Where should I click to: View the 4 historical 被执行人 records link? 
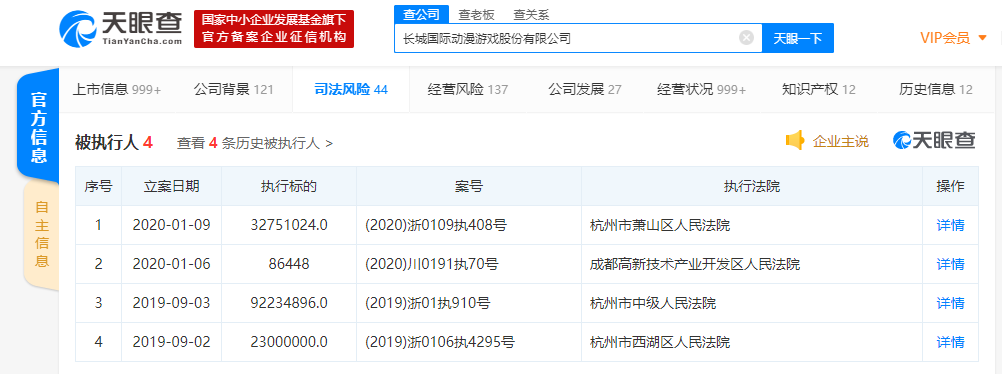(255, 143)
